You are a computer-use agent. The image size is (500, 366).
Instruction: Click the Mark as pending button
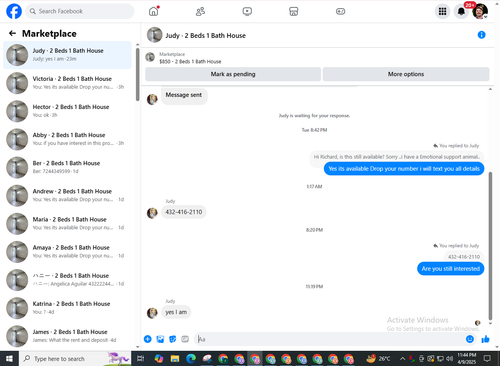(233, 74)
